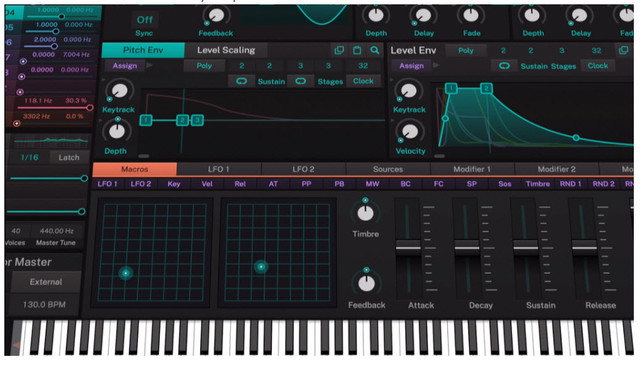
Task: Click the Pitch Env Assign button
Action: 125,66
